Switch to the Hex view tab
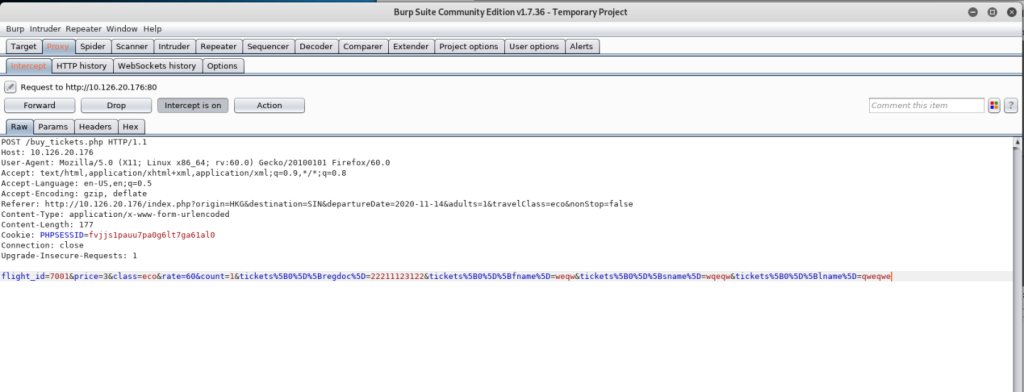The width and height of the screenshot is (1024, 392). click(x=131, y=127)
